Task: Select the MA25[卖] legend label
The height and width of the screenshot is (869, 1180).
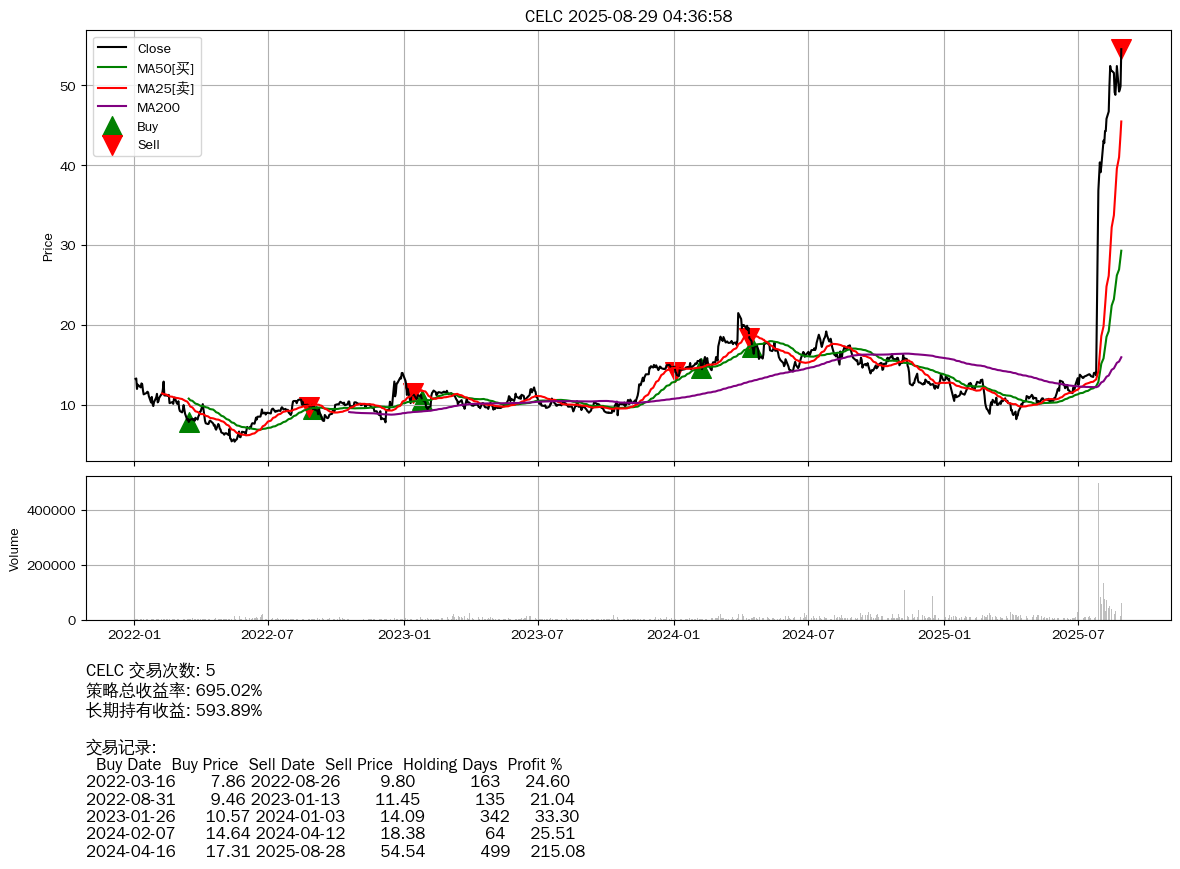Action: [x=165, y=88]
